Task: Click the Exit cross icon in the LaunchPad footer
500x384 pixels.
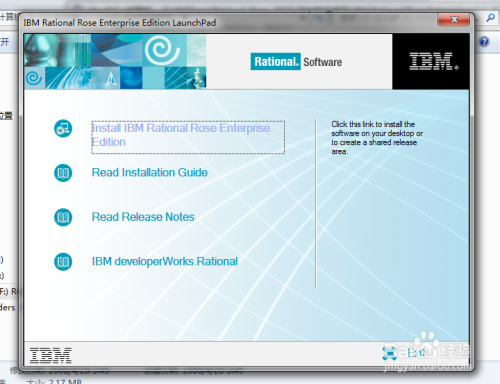Action: click(389, 353)
